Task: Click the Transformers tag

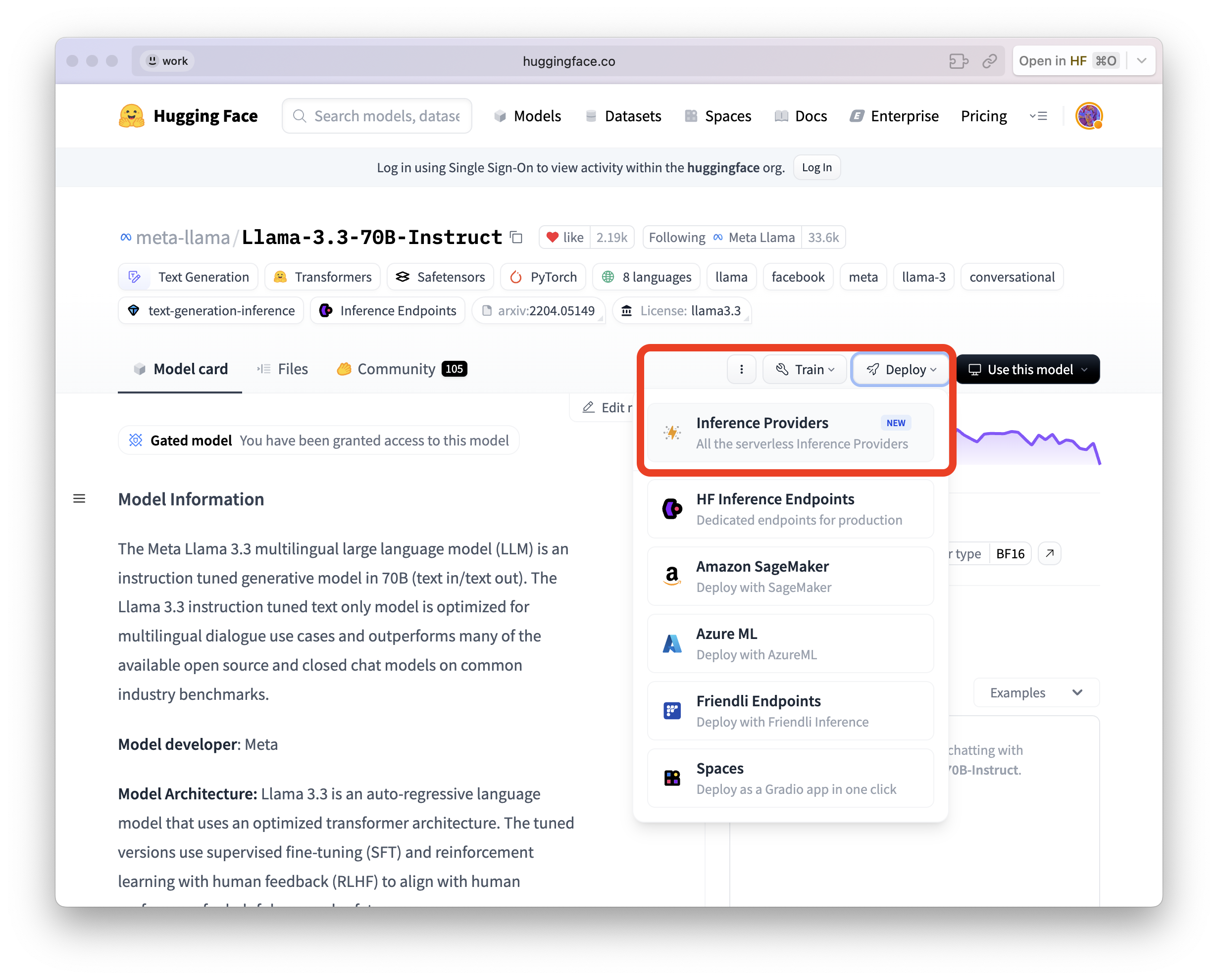Action: tap(323, 277)
